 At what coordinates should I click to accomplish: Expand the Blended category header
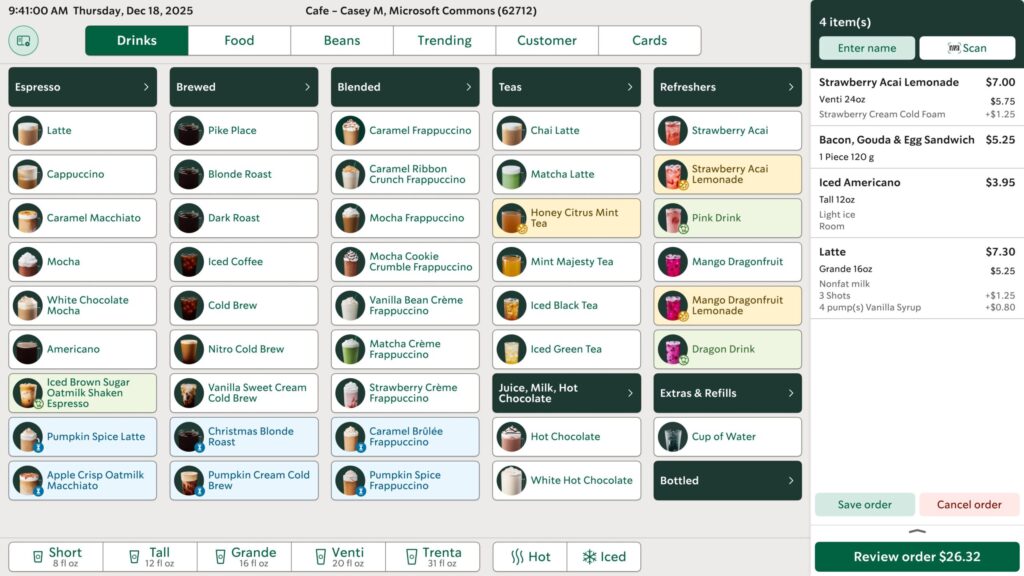pos(405,87)
